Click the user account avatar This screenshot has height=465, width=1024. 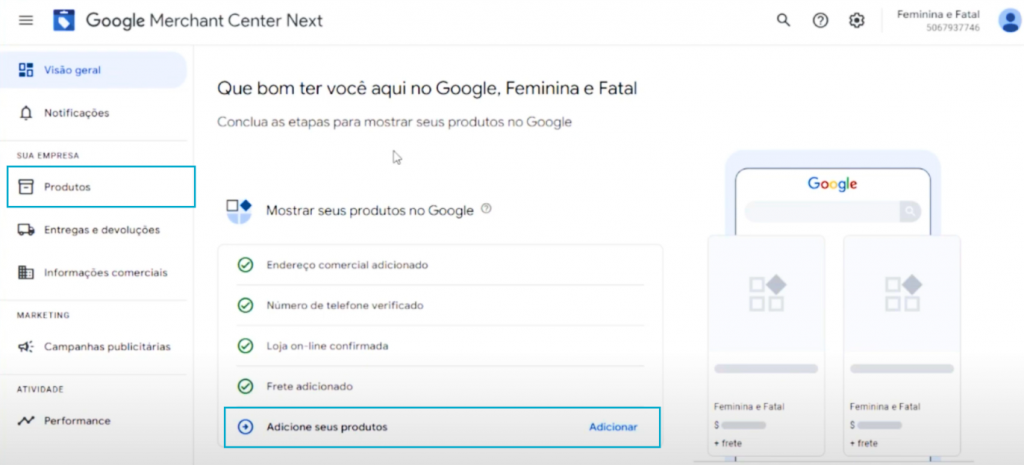click(x=1010, y=20)
